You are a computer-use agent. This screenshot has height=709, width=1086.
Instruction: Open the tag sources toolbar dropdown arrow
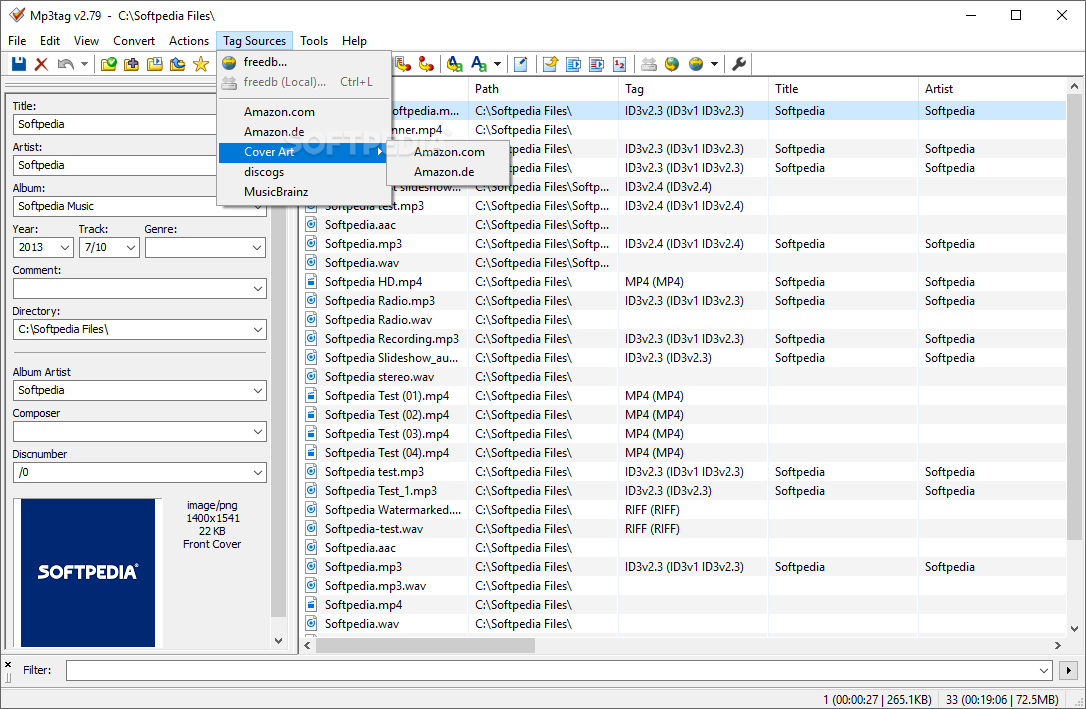coord(714,64)
